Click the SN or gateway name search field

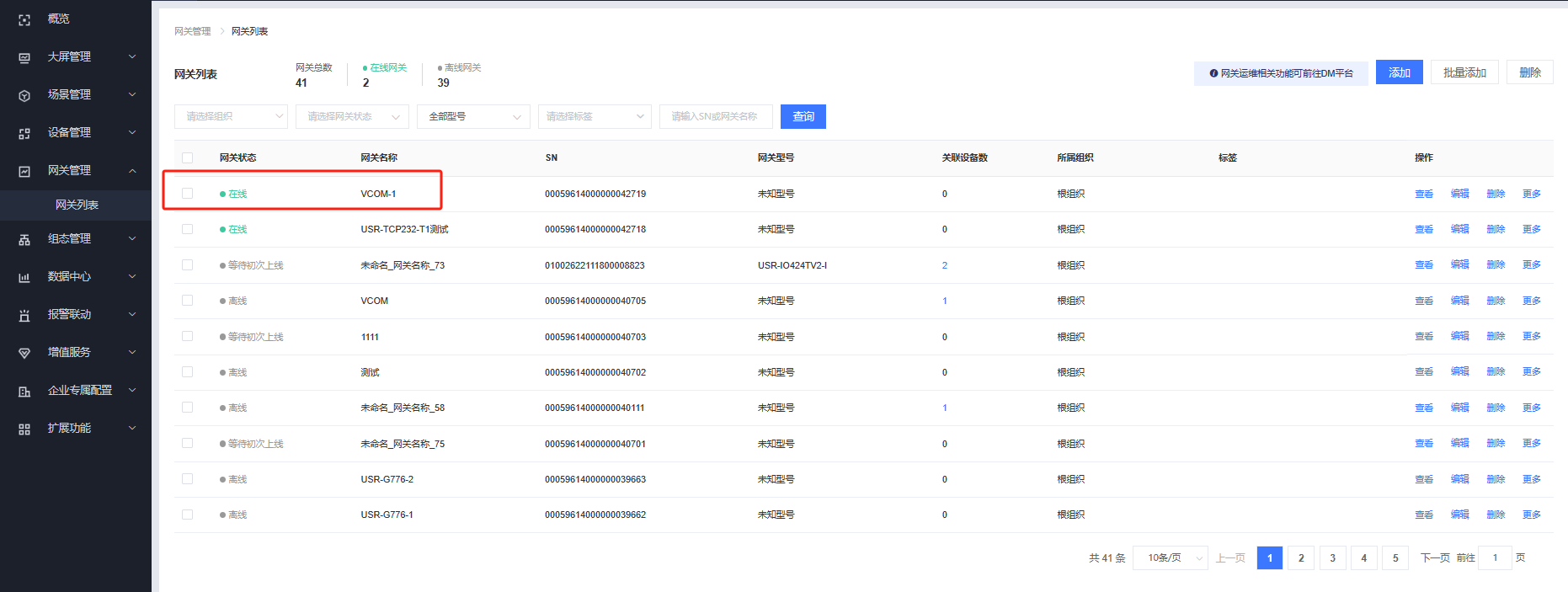pos(715,117)
